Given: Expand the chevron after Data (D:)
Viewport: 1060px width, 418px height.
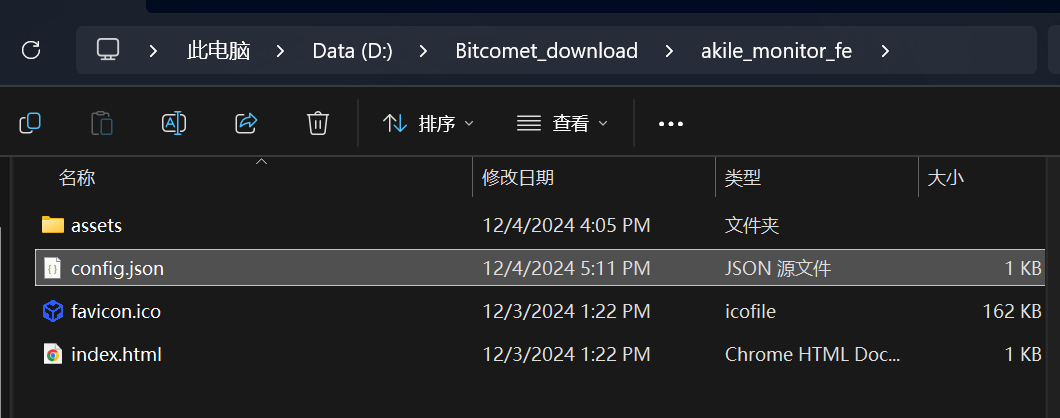Looking at the screenshot, I should [x=424, y=50].
